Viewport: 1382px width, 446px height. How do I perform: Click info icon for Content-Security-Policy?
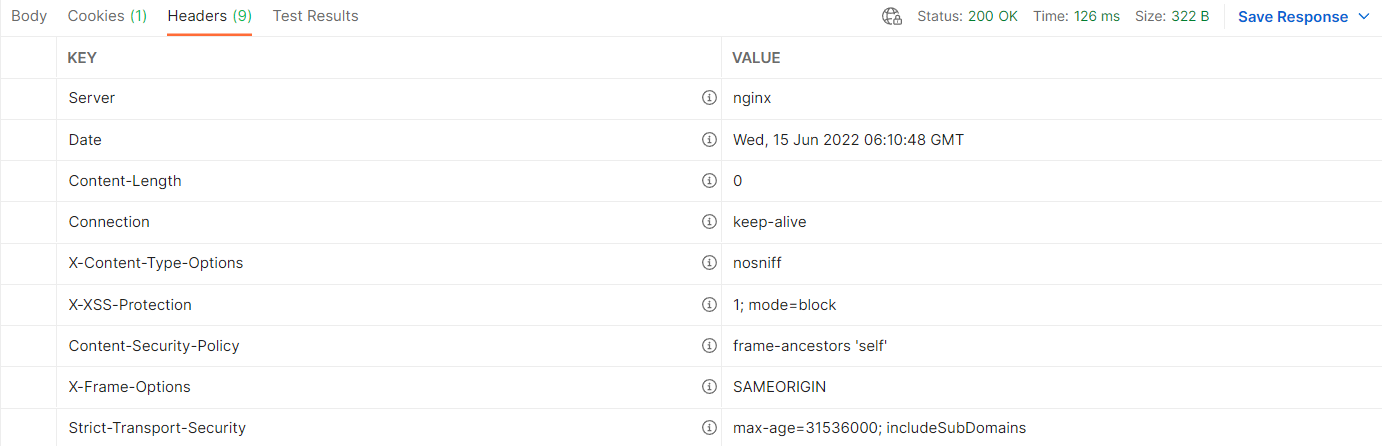(709, 346)
